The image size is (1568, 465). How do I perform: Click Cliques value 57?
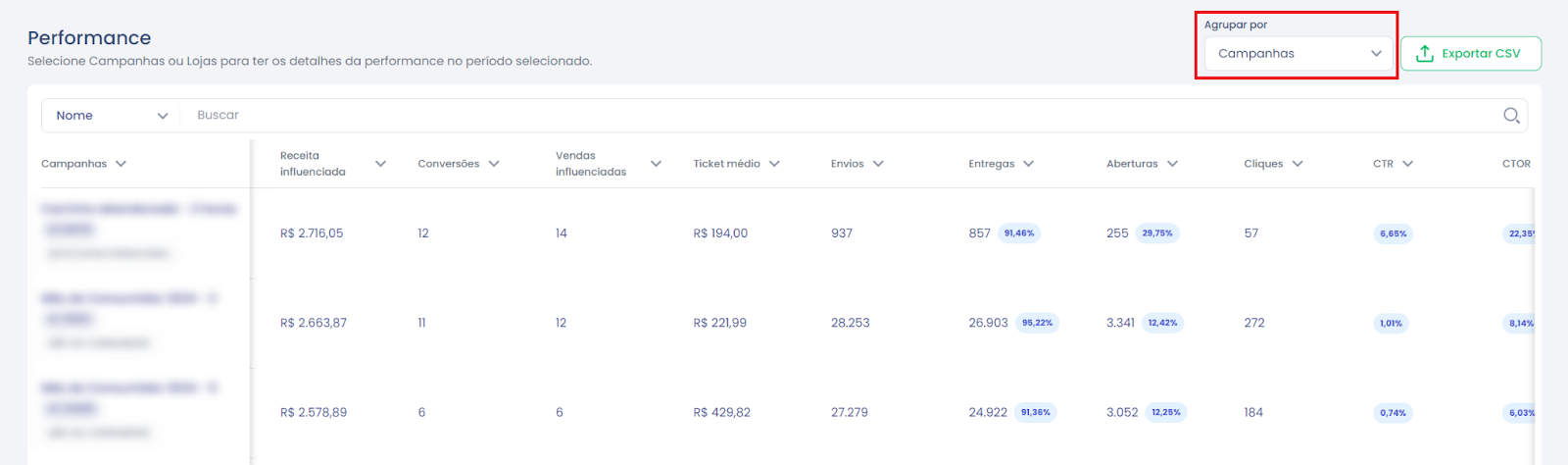[x=1251, y=233]
